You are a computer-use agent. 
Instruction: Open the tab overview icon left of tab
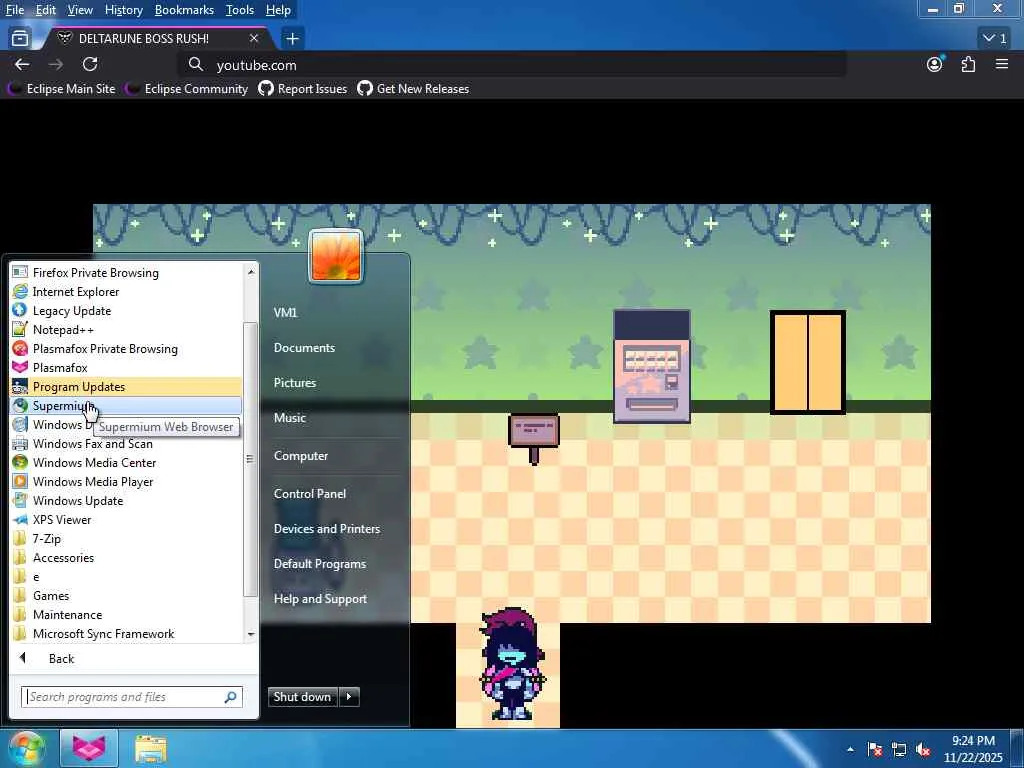[20, 39]
